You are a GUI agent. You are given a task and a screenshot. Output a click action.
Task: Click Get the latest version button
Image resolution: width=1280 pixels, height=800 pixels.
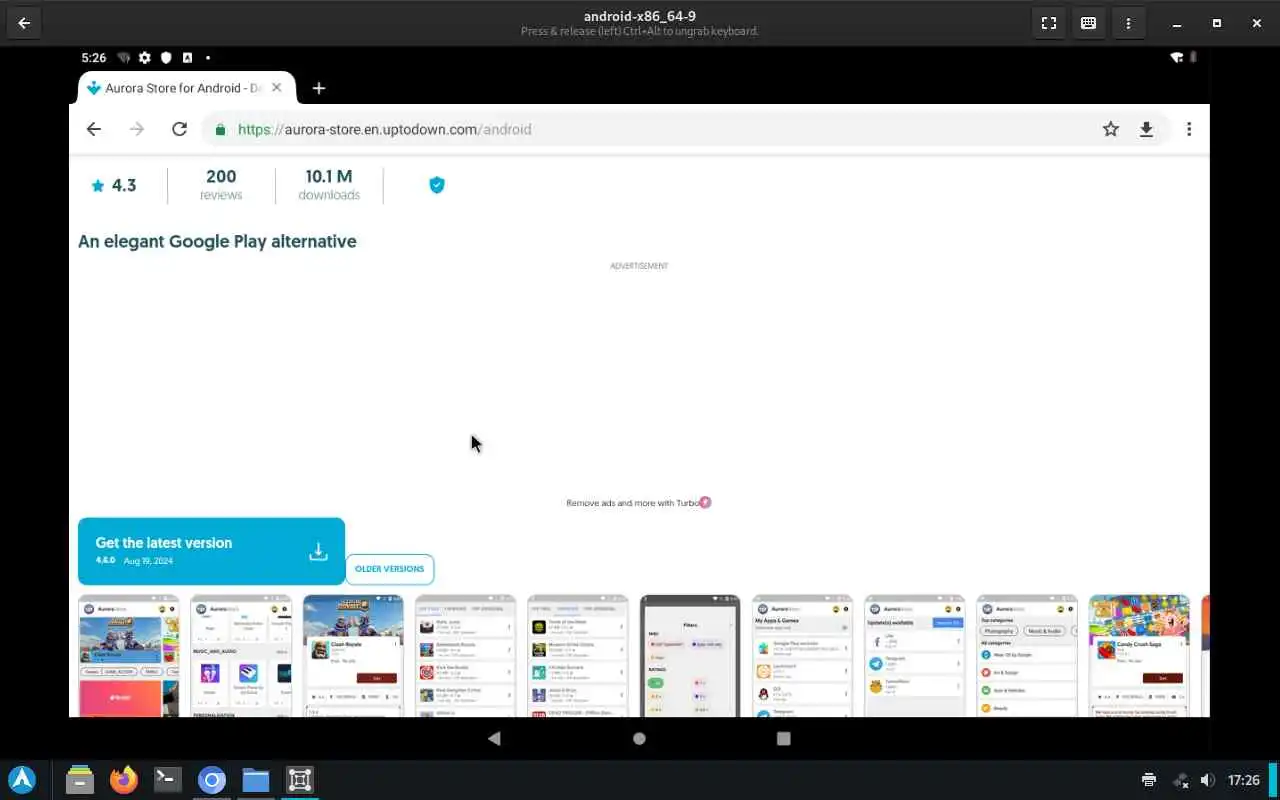click(x=211, y=551)
